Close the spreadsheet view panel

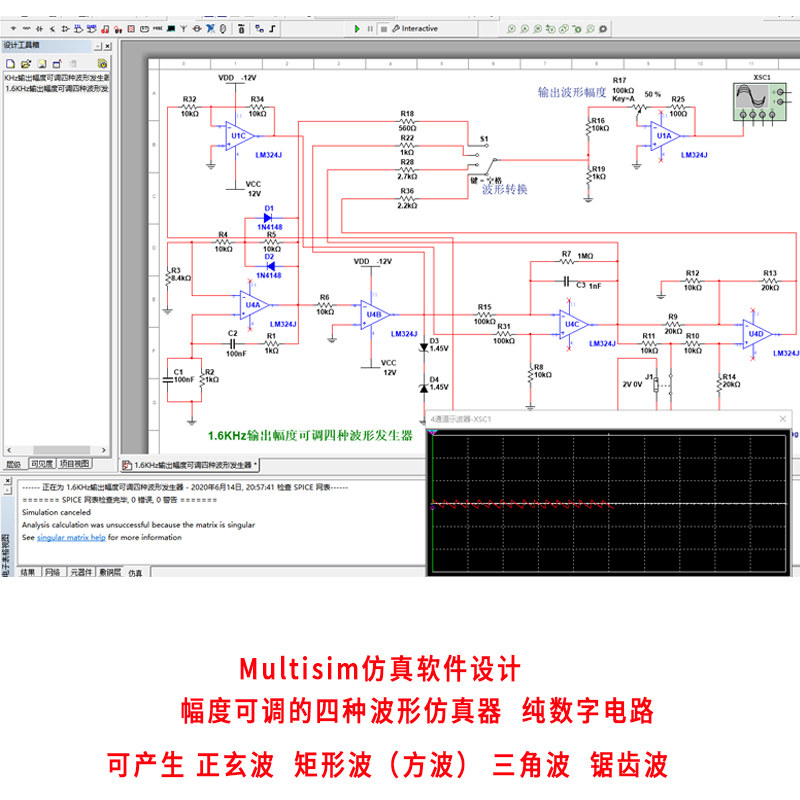(8, 480)
